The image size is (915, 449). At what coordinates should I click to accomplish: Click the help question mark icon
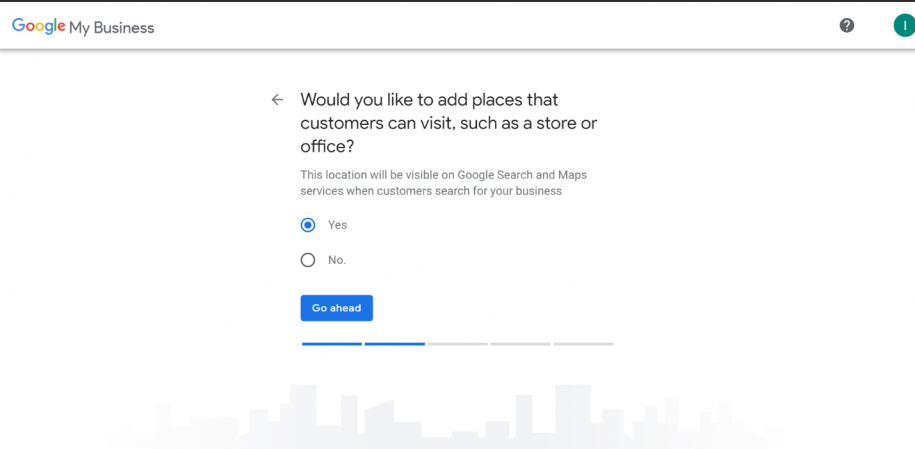point(847,25)
